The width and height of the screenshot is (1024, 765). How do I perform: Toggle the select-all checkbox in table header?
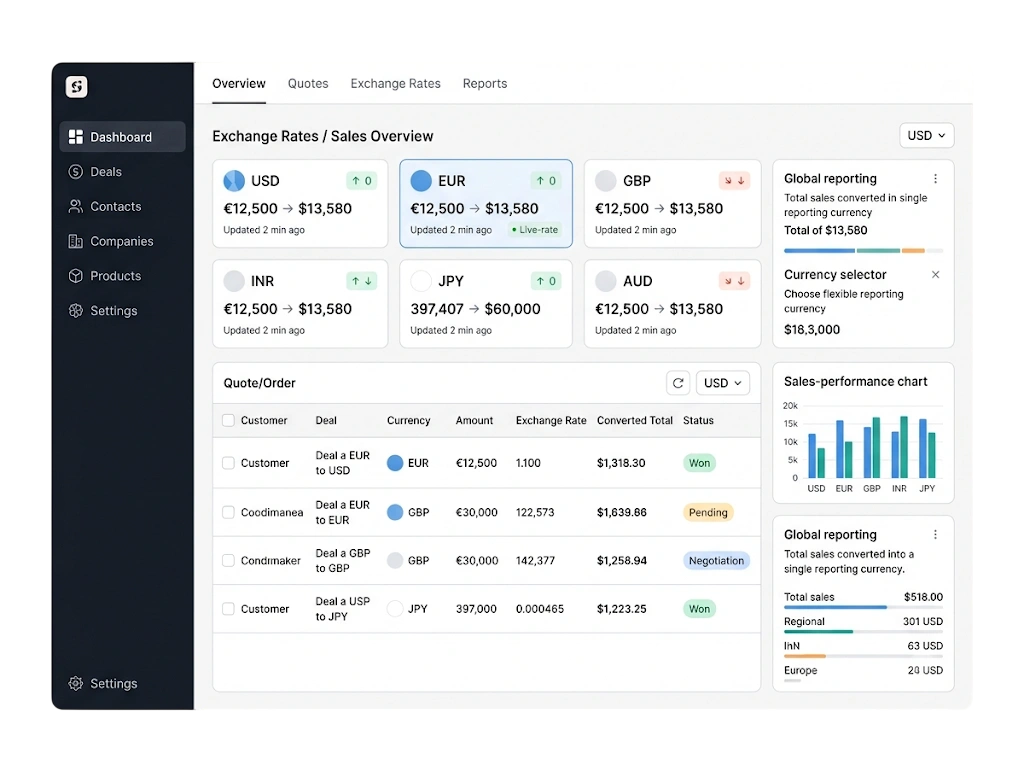(228, 420)
